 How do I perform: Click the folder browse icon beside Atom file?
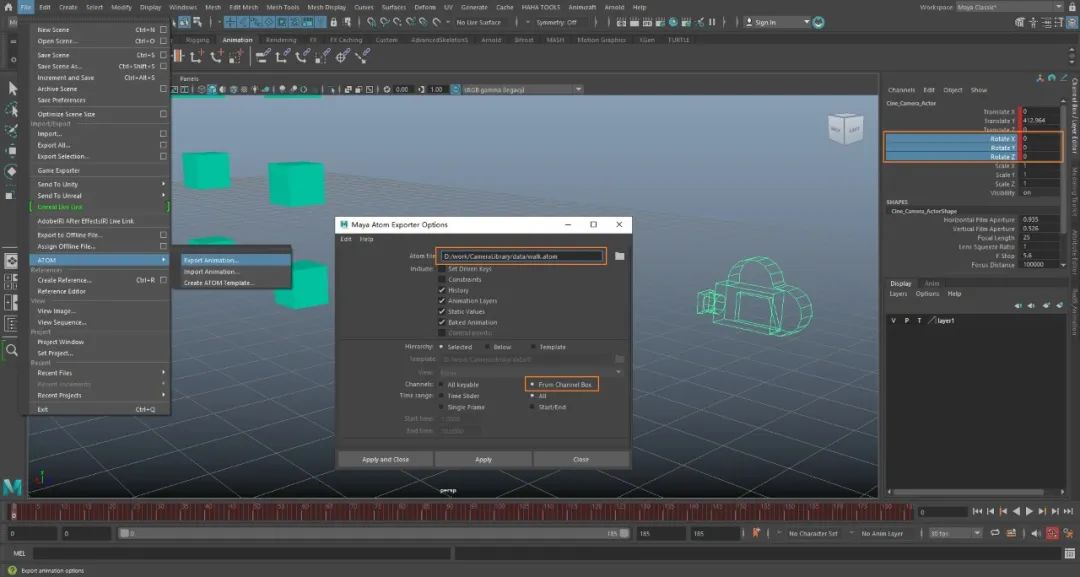[619, 256]
